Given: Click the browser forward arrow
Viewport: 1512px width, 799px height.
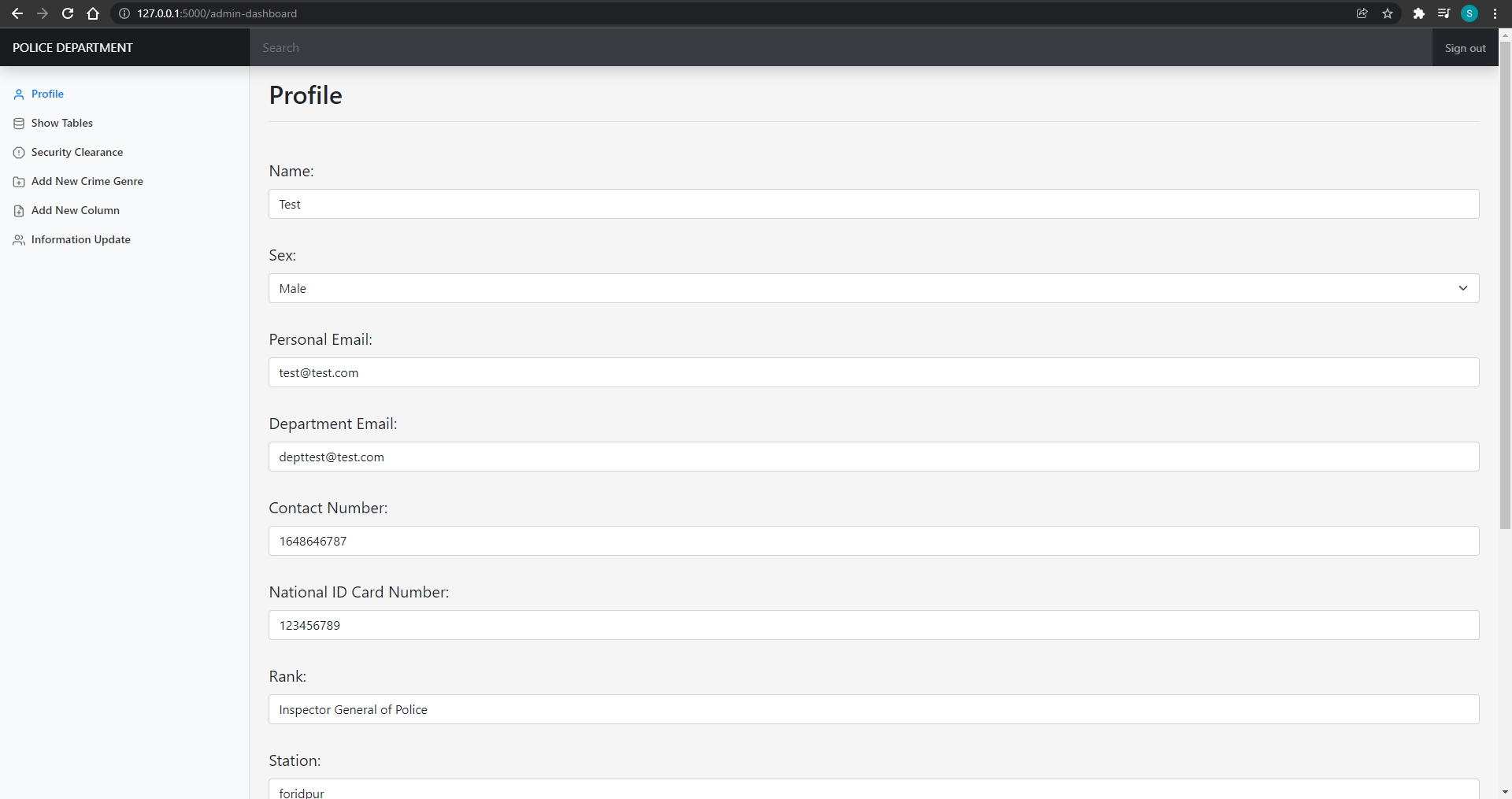Looking at the screenshot, I should 43,13.
